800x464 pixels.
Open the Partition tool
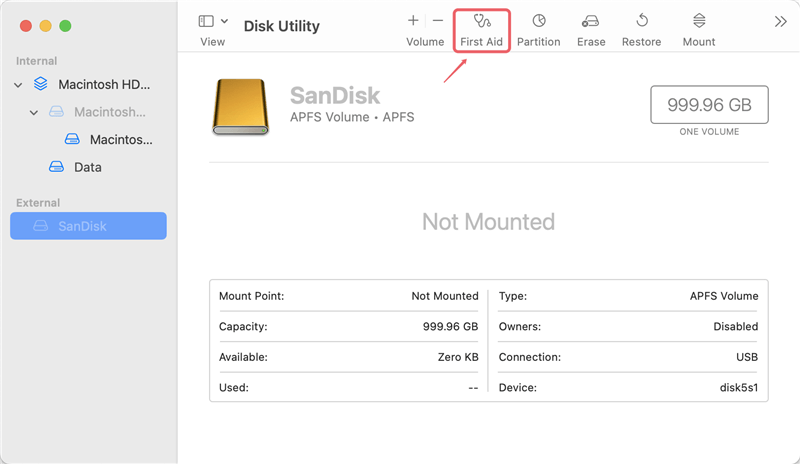tap(538, 30)
